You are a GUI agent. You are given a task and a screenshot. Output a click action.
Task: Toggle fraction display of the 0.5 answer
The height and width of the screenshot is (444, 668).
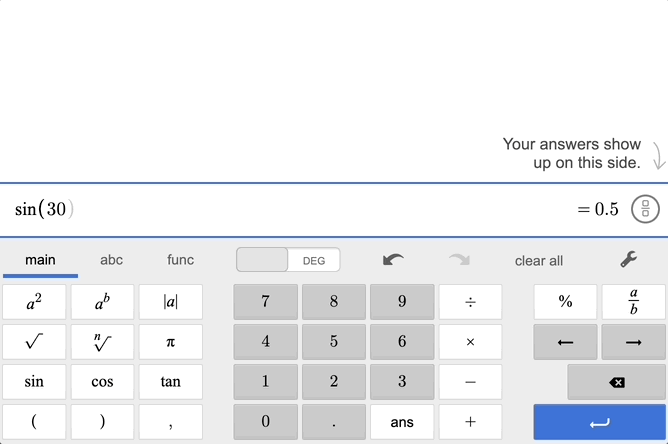point(646,209)
